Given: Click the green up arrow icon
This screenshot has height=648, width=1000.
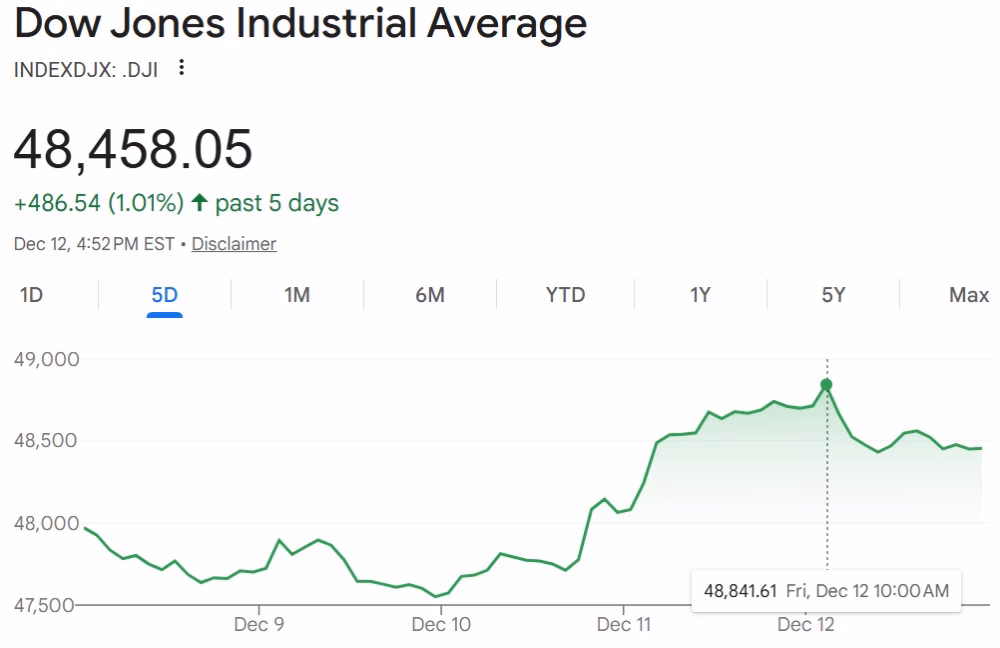Looking at the screenshot, I should pyautogui.click(x=199, y=203).
